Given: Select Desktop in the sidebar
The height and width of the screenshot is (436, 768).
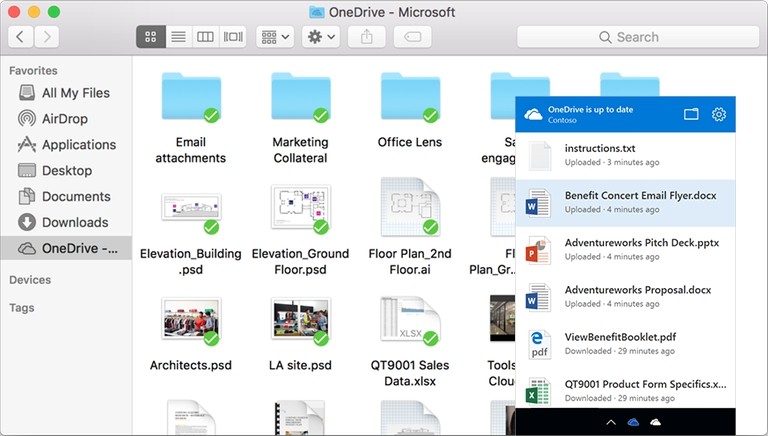Looking at the screenshot, I should click(66, 170).
